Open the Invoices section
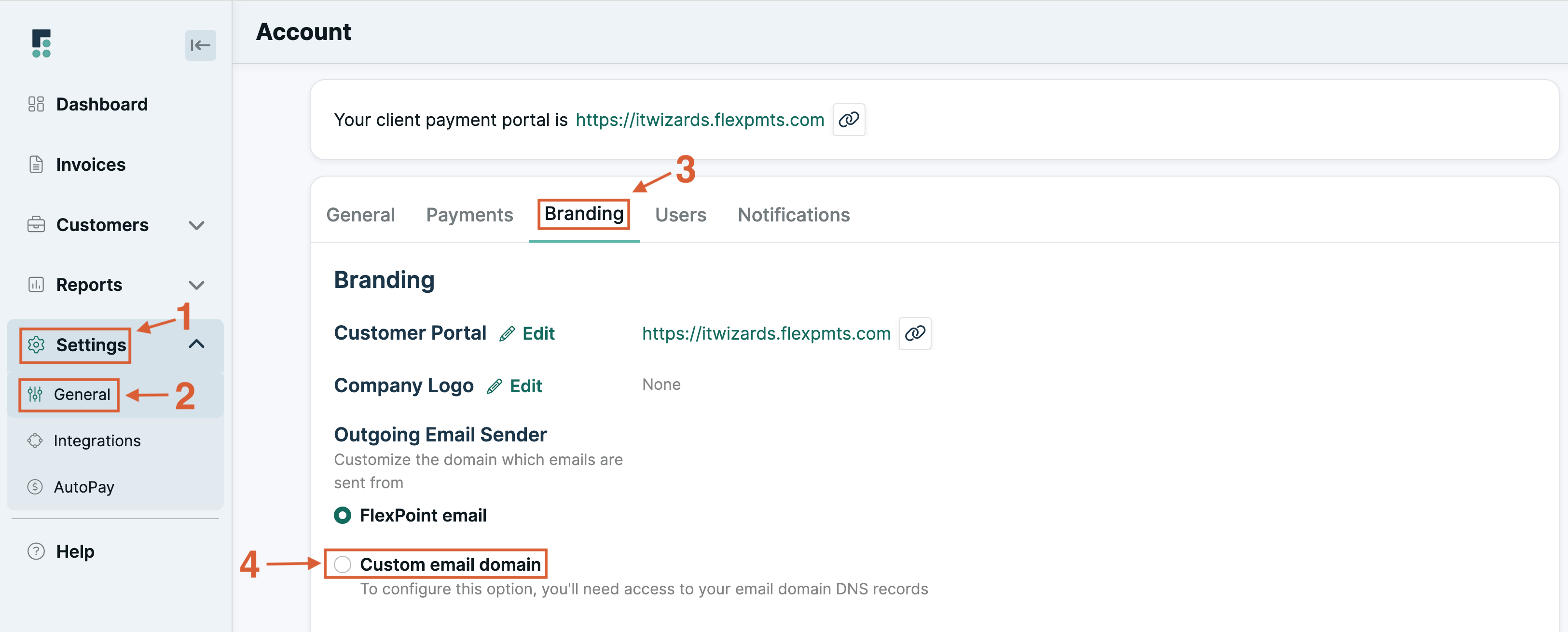This screenshot has width=1568, height=632. tap(89, 165)
